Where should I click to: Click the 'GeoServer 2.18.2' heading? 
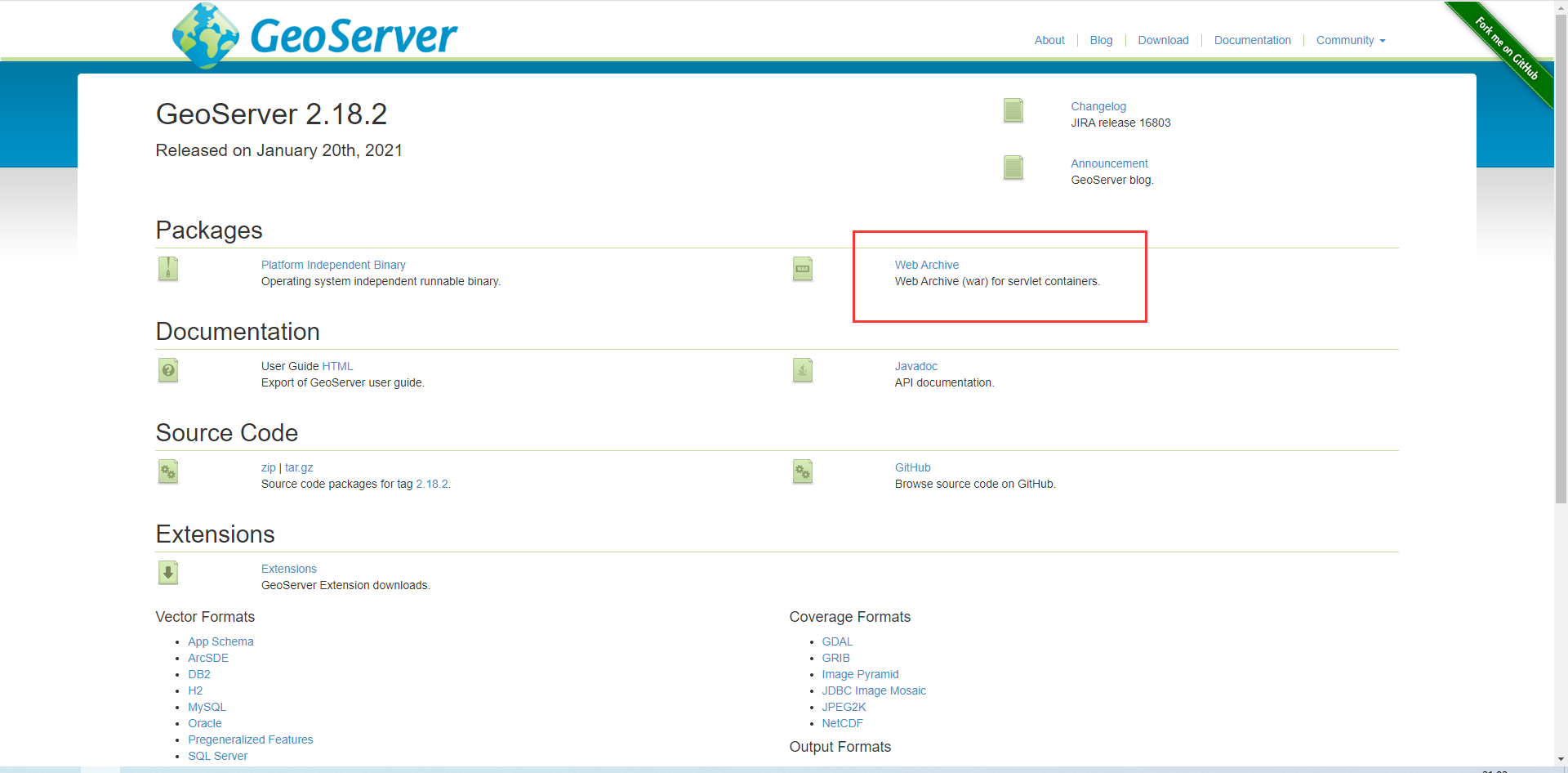[x=271, y=114]
